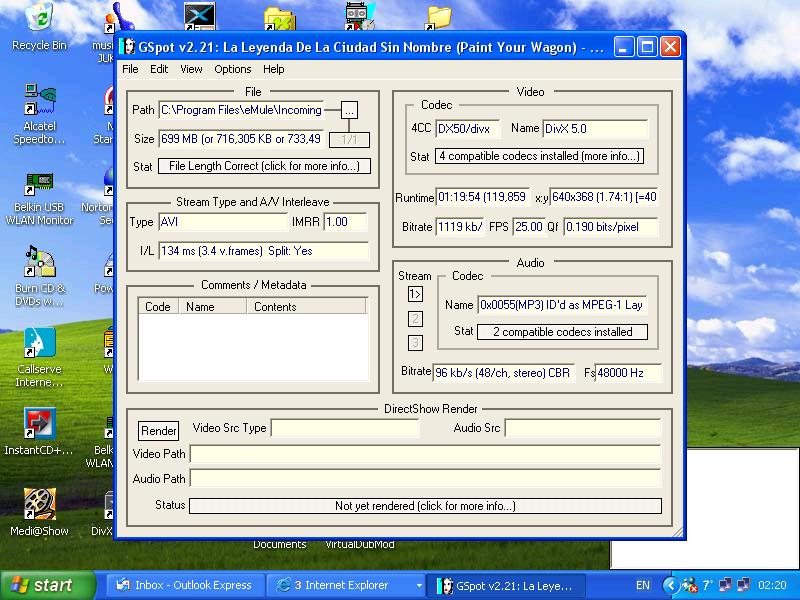Viewport: 800px width, 600px height.
Task: Open the File menu in GSpot
Action: pos(130,69)
